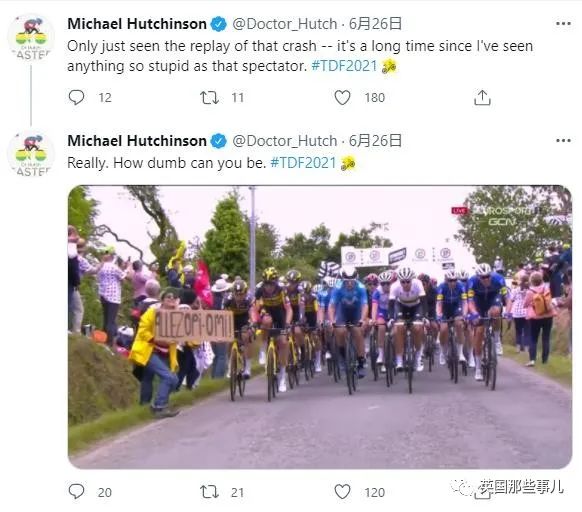Share the first tweet via the upload icon

(482, 98)
